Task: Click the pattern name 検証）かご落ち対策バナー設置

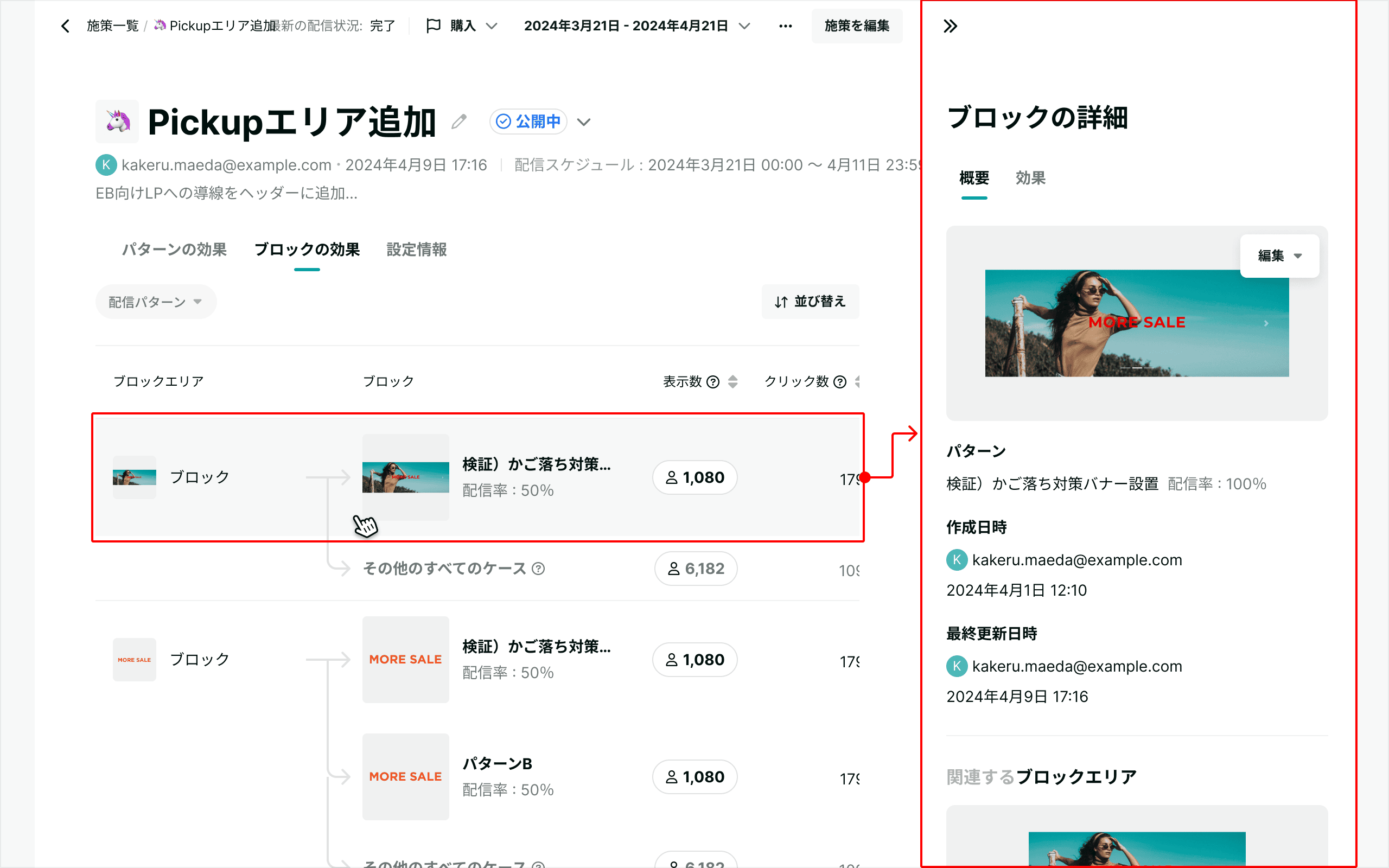Action: (1052, 484)
